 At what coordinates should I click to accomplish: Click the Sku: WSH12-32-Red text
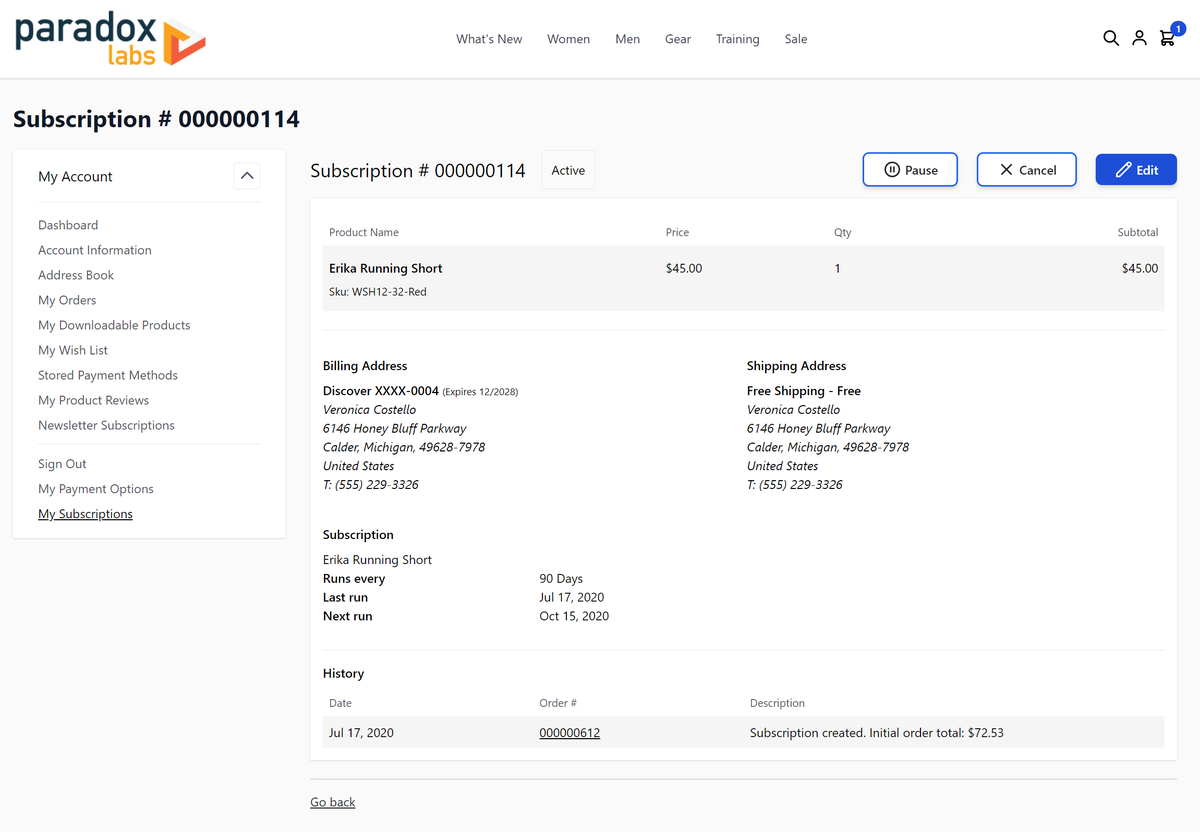pos(378,292)
